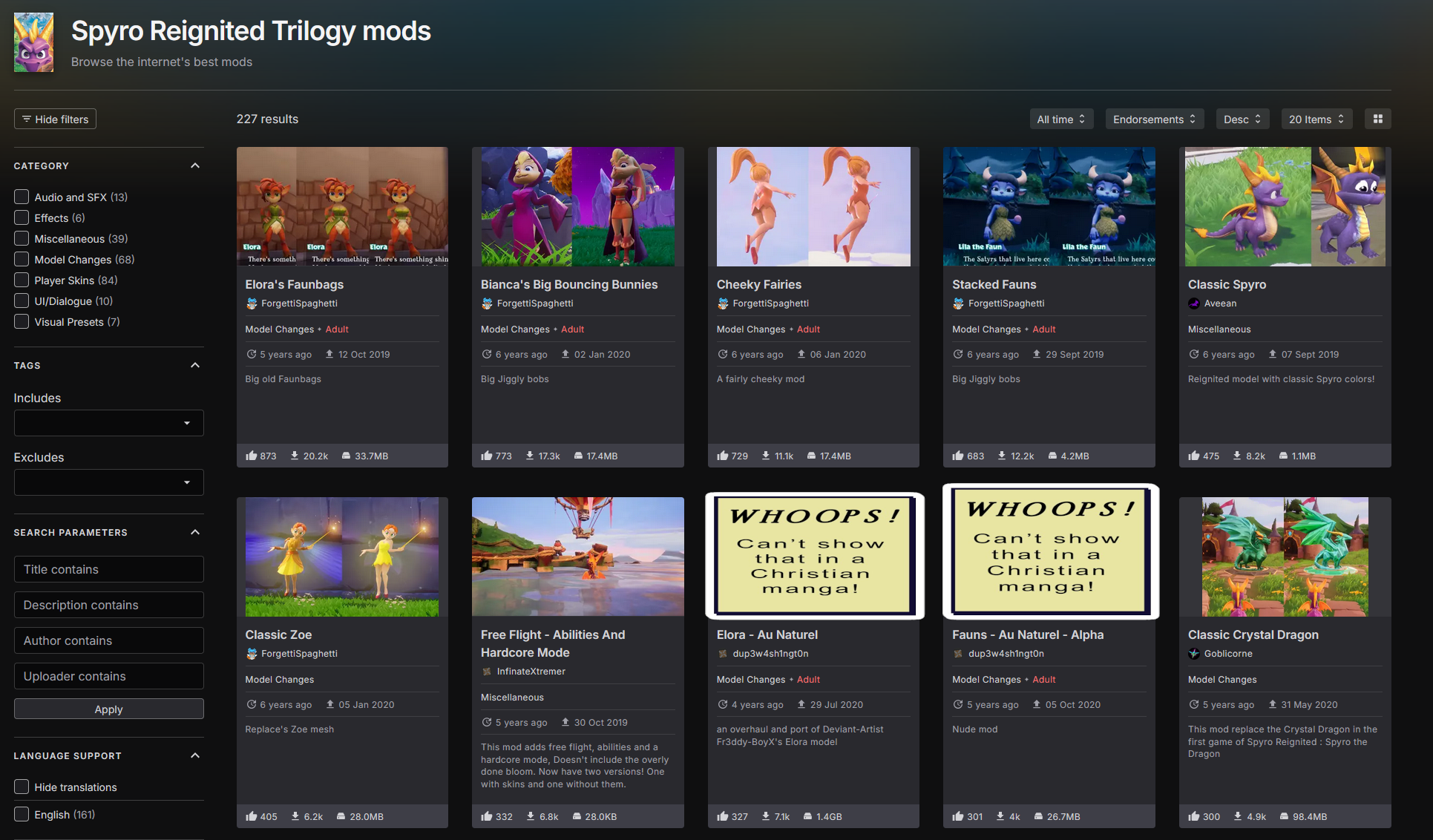
Task: Click thumbs-up icon on Classic Spyro
Action: click(1194, 456)
